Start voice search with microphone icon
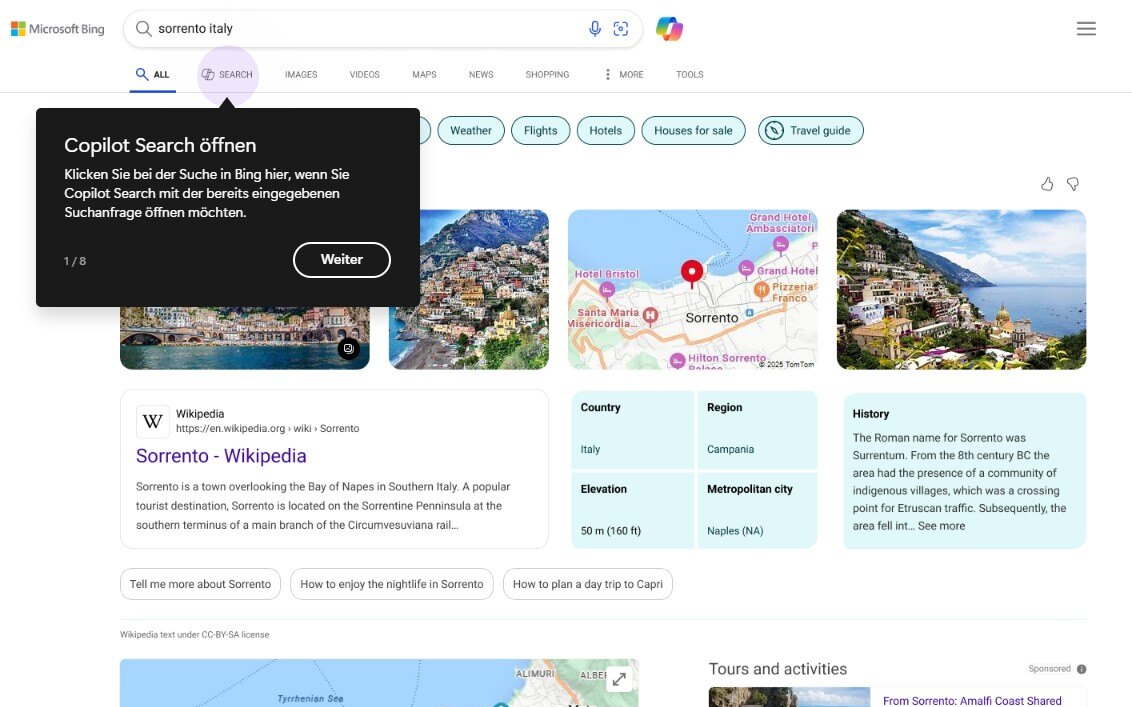This screenshot has height=707, width=1132. tap(594, 29)
